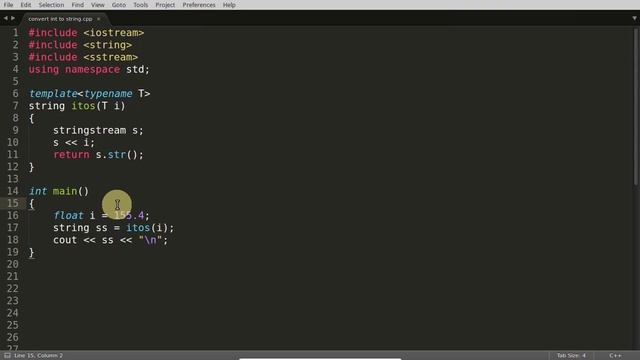This screenshot has height=360, width=640.
Task: Open the Tab Size: 4 selector
Action: pyautogui.click(x=571, y=356)
